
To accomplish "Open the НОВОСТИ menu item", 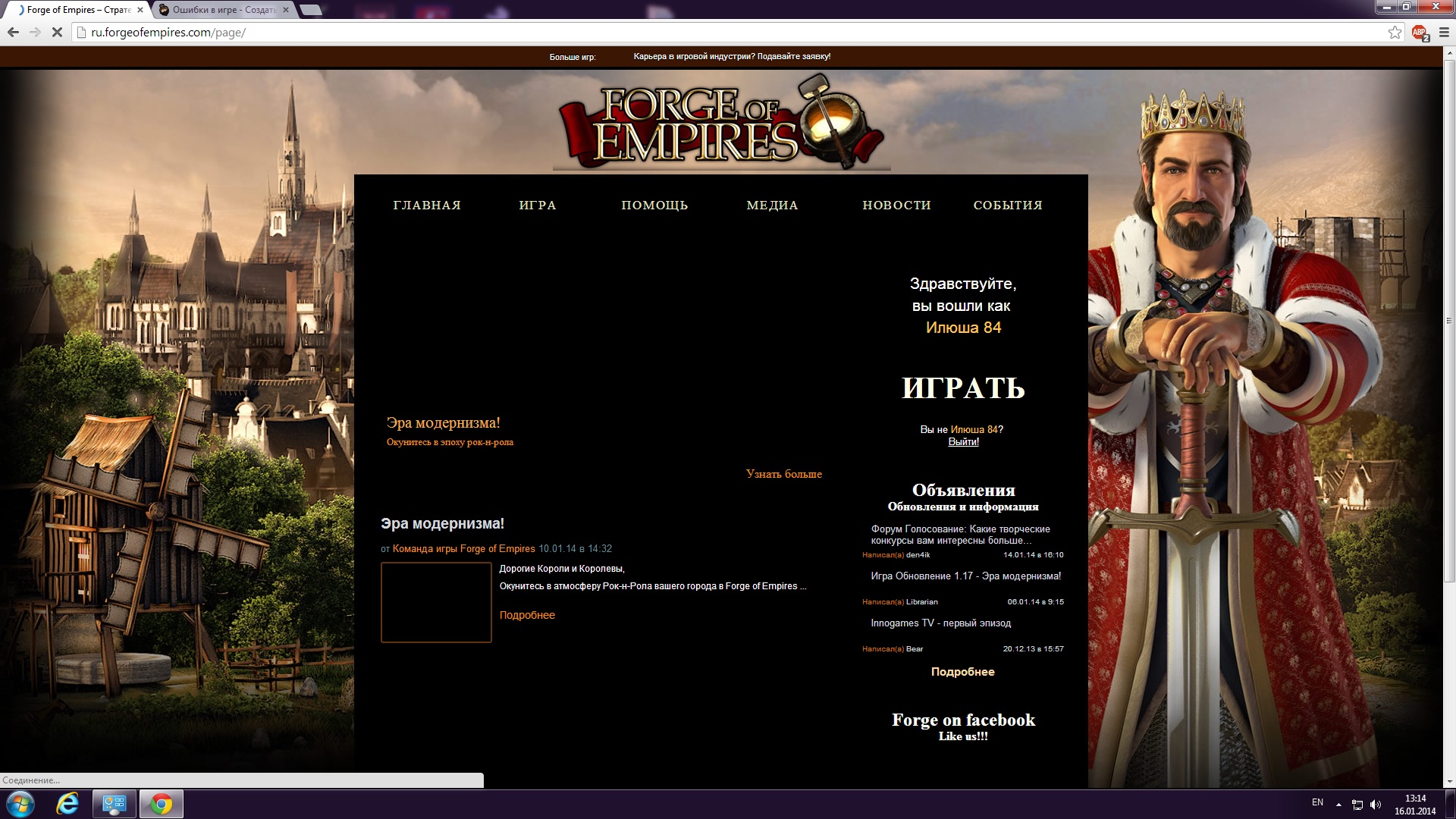I will tap(896, 206).
